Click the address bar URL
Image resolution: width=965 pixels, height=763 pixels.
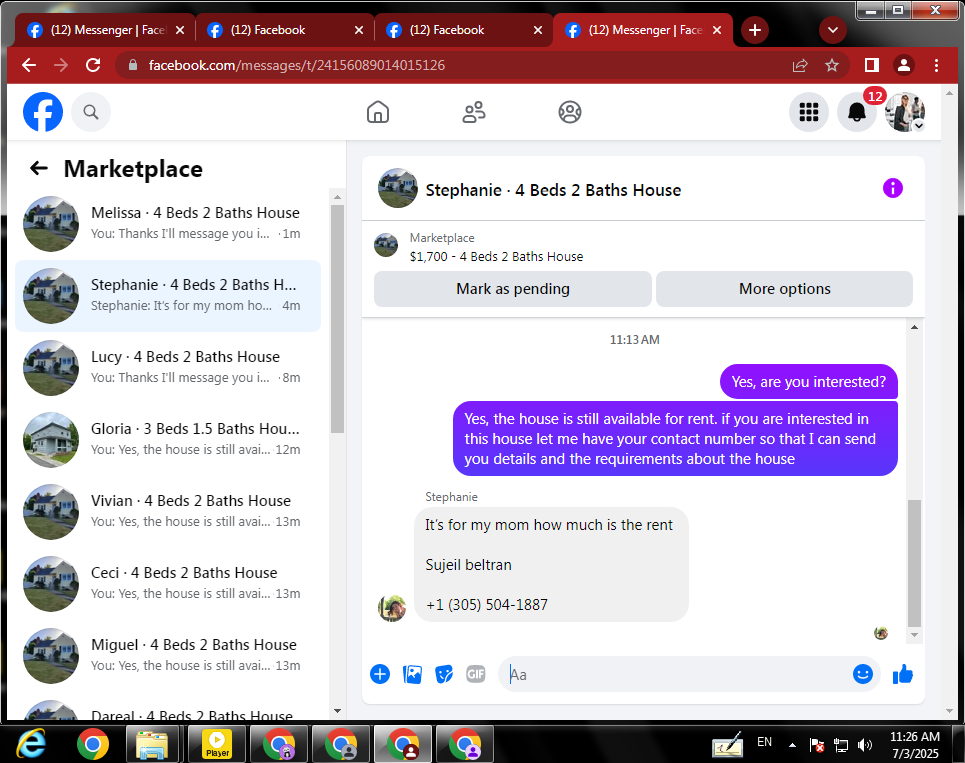(297, 65)
